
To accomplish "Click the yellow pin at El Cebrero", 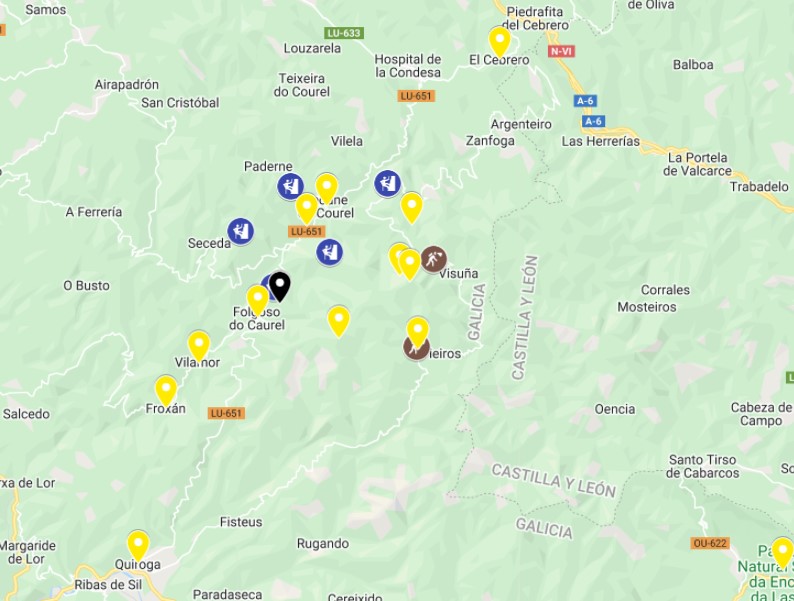I will coord(499,42).
